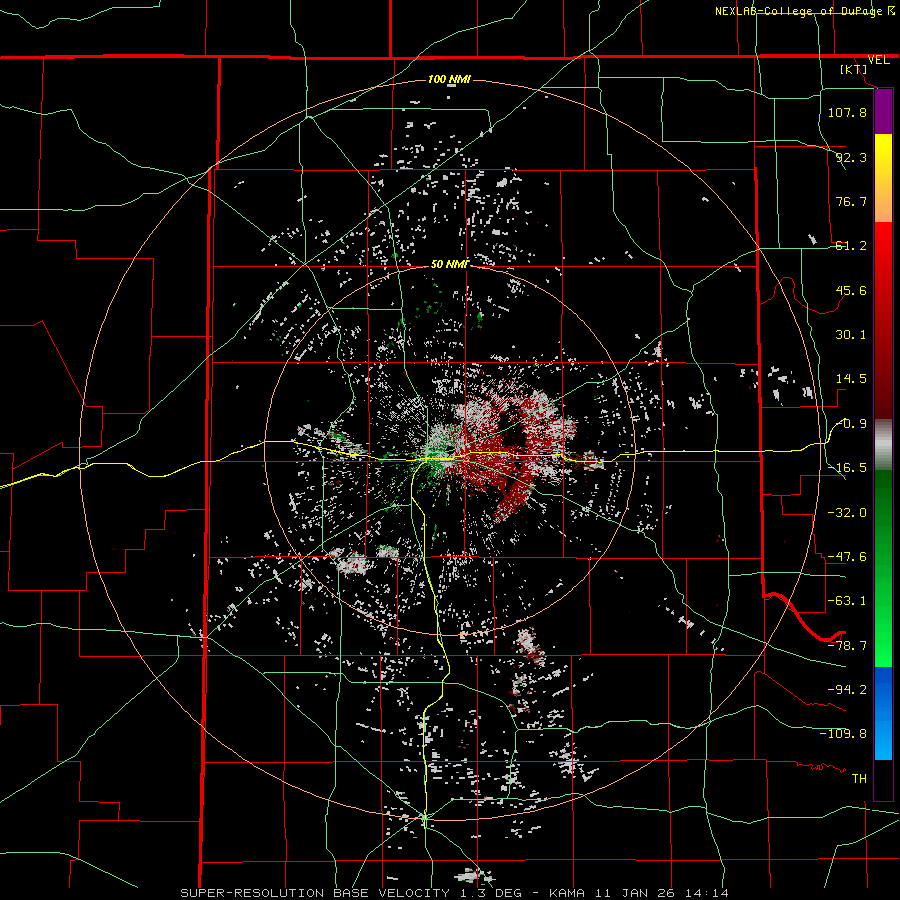Select the 76.7 scale value
The height and width of the screenshot is (900, 900).
851,201
